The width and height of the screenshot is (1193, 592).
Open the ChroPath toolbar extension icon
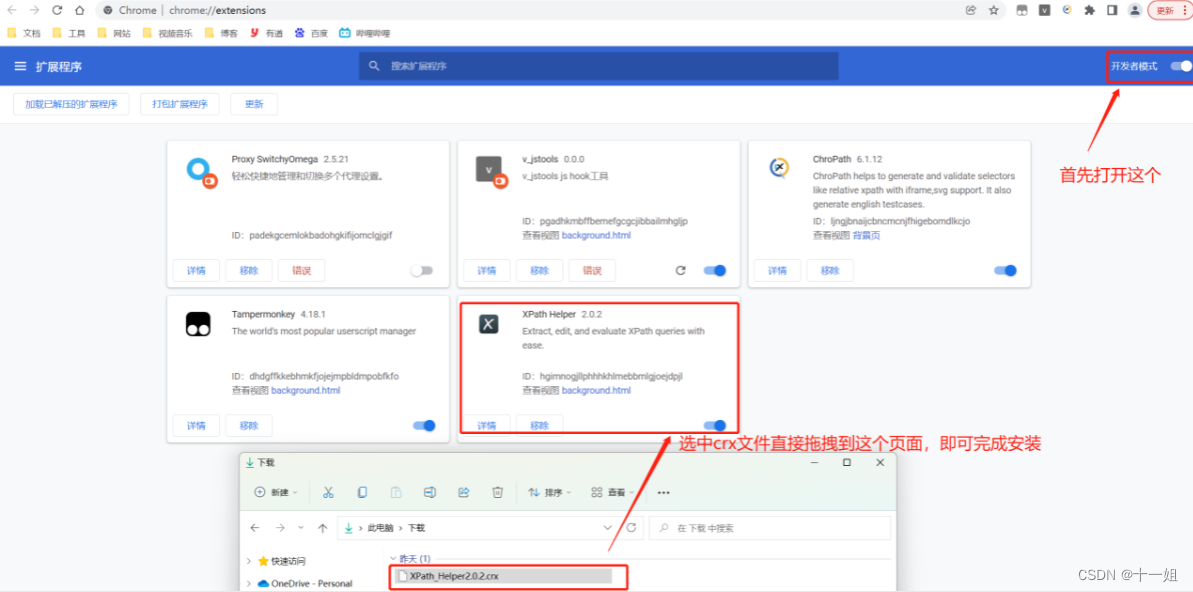coord(1067,11)
